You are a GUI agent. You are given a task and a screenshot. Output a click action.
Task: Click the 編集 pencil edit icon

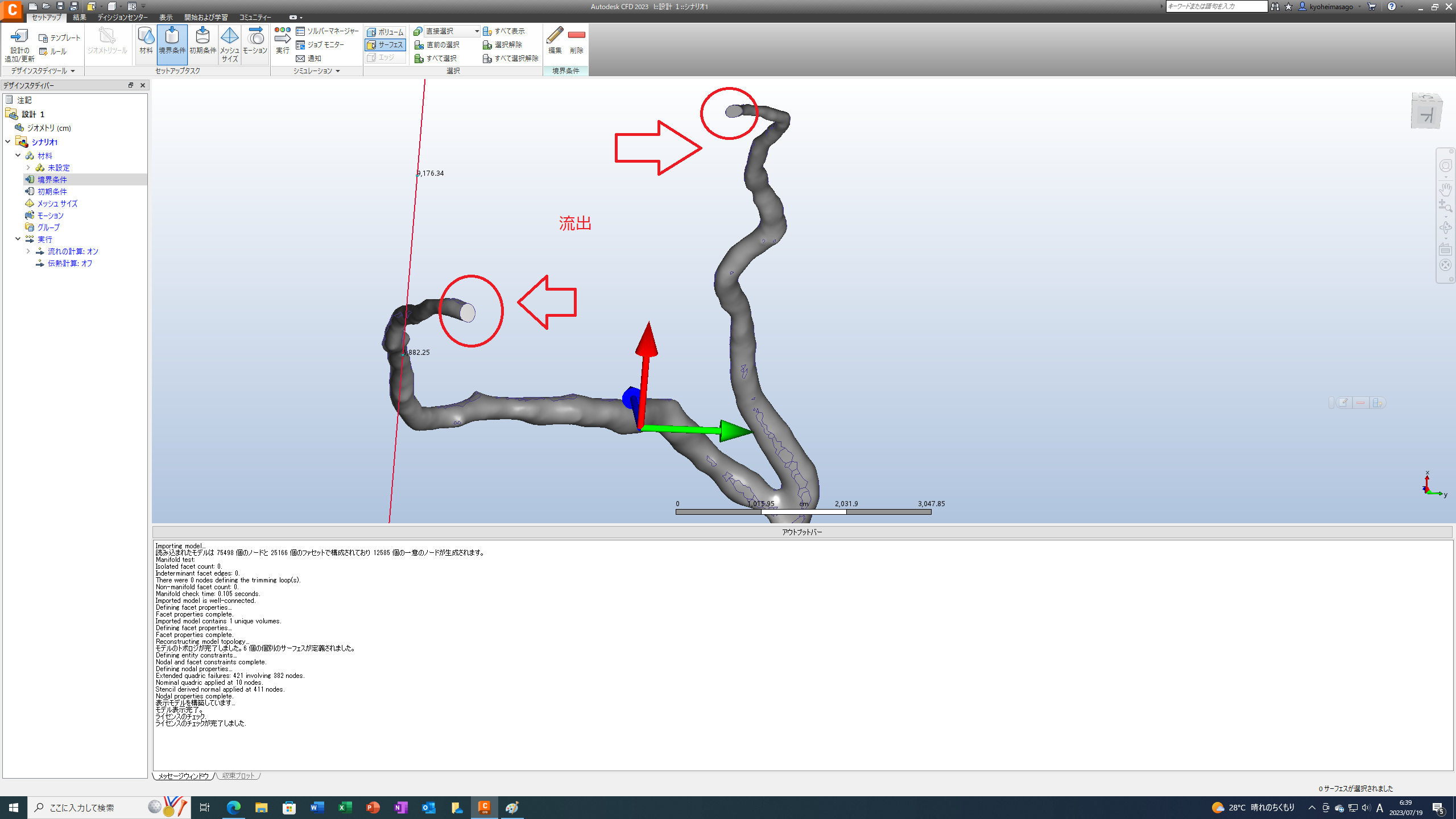point(555,41)
